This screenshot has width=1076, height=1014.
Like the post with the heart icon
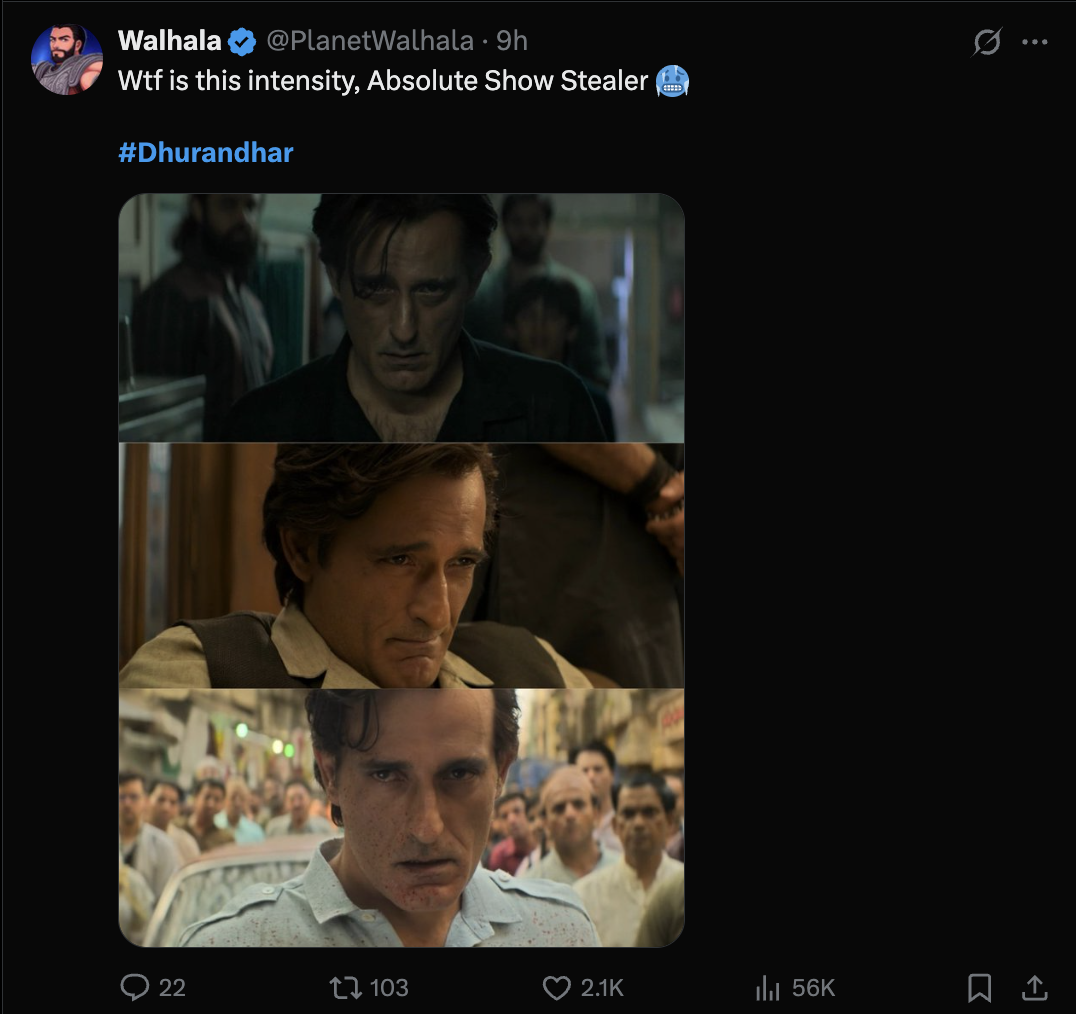pyautogui.click(x=556, y=988)
